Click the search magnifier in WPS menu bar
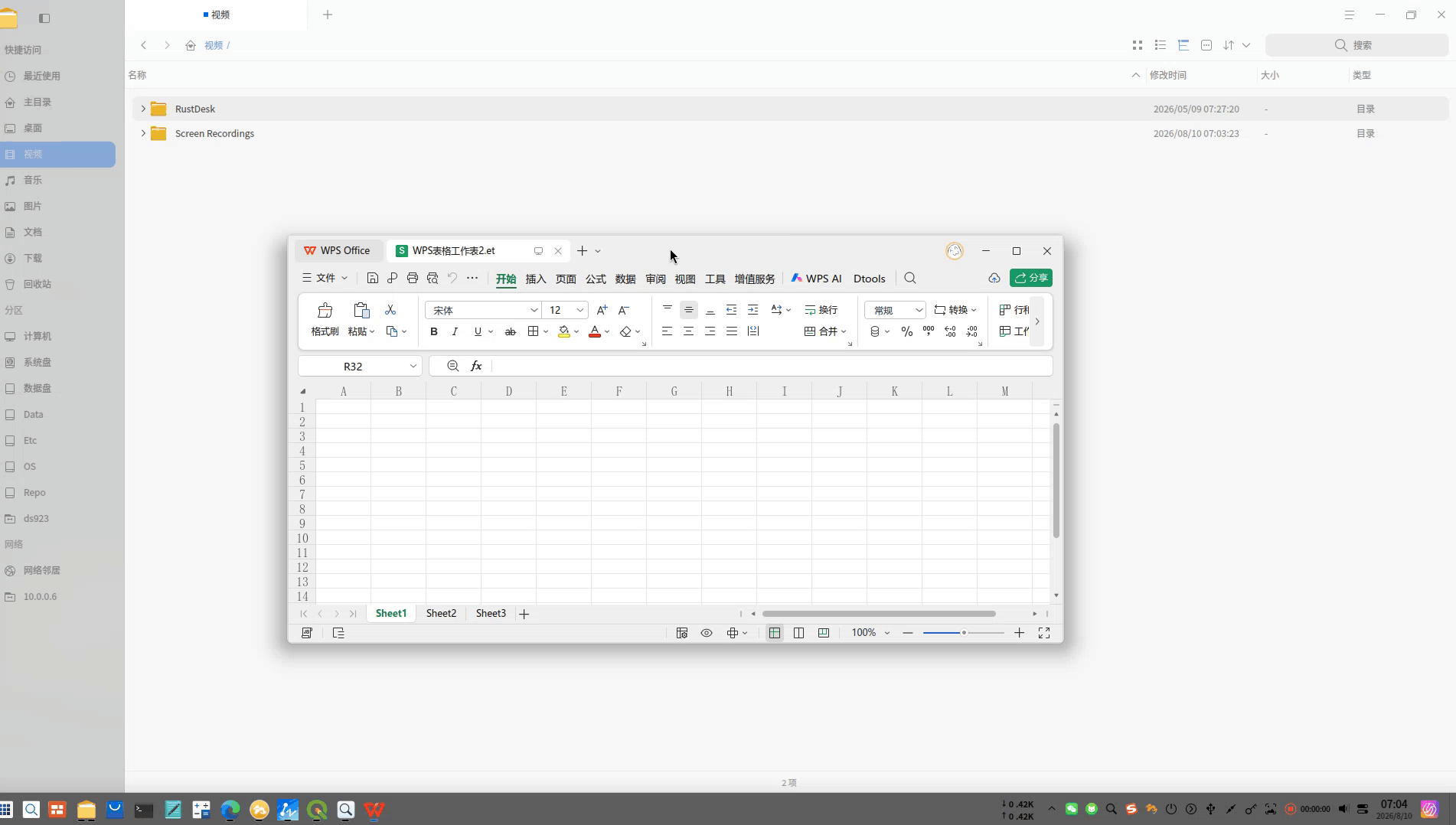The image size is (1456, 825). [x=910, y=279]
